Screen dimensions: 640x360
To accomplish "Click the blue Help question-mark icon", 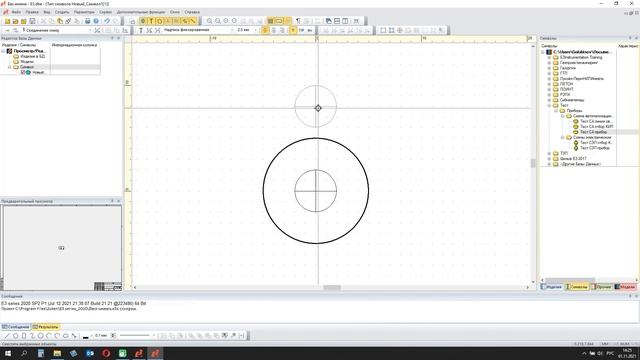I will click(x=96, y=21).
